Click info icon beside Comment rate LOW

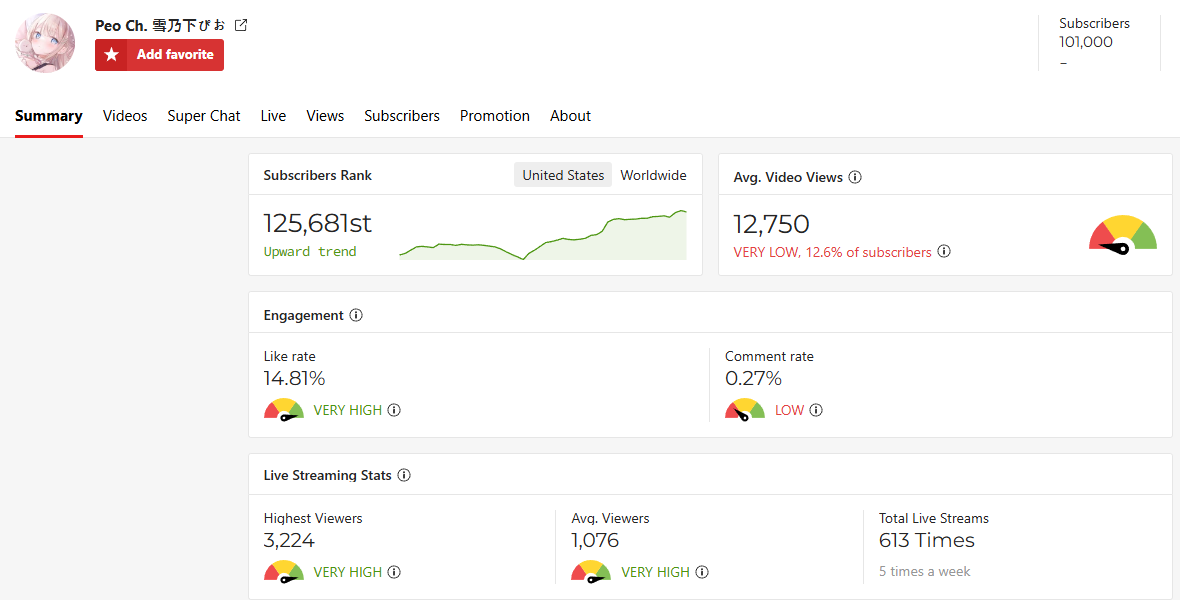[816, 410]
